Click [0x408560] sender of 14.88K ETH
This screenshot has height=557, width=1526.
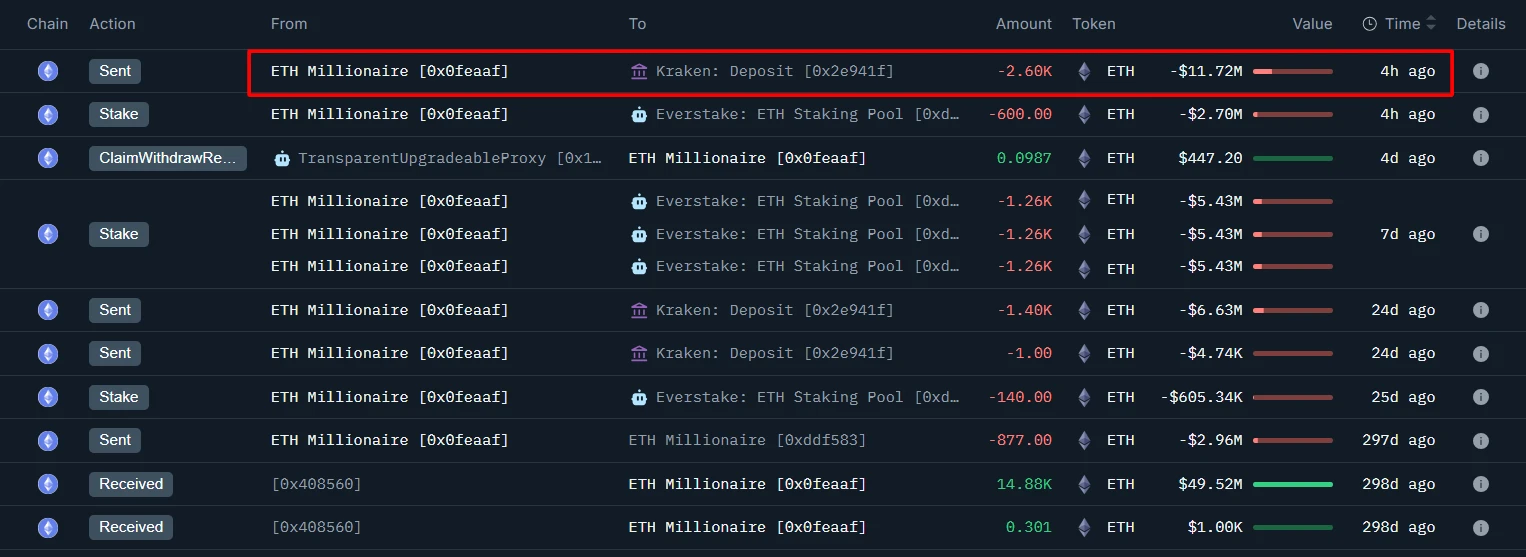click(x=316, y=484)
